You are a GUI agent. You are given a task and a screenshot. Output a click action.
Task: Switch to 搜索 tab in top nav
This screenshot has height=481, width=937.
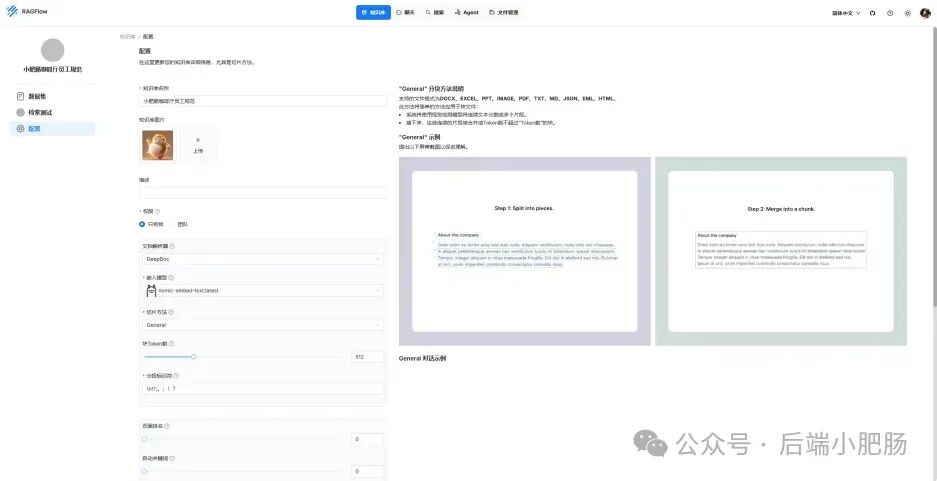[x=434, y=13]
